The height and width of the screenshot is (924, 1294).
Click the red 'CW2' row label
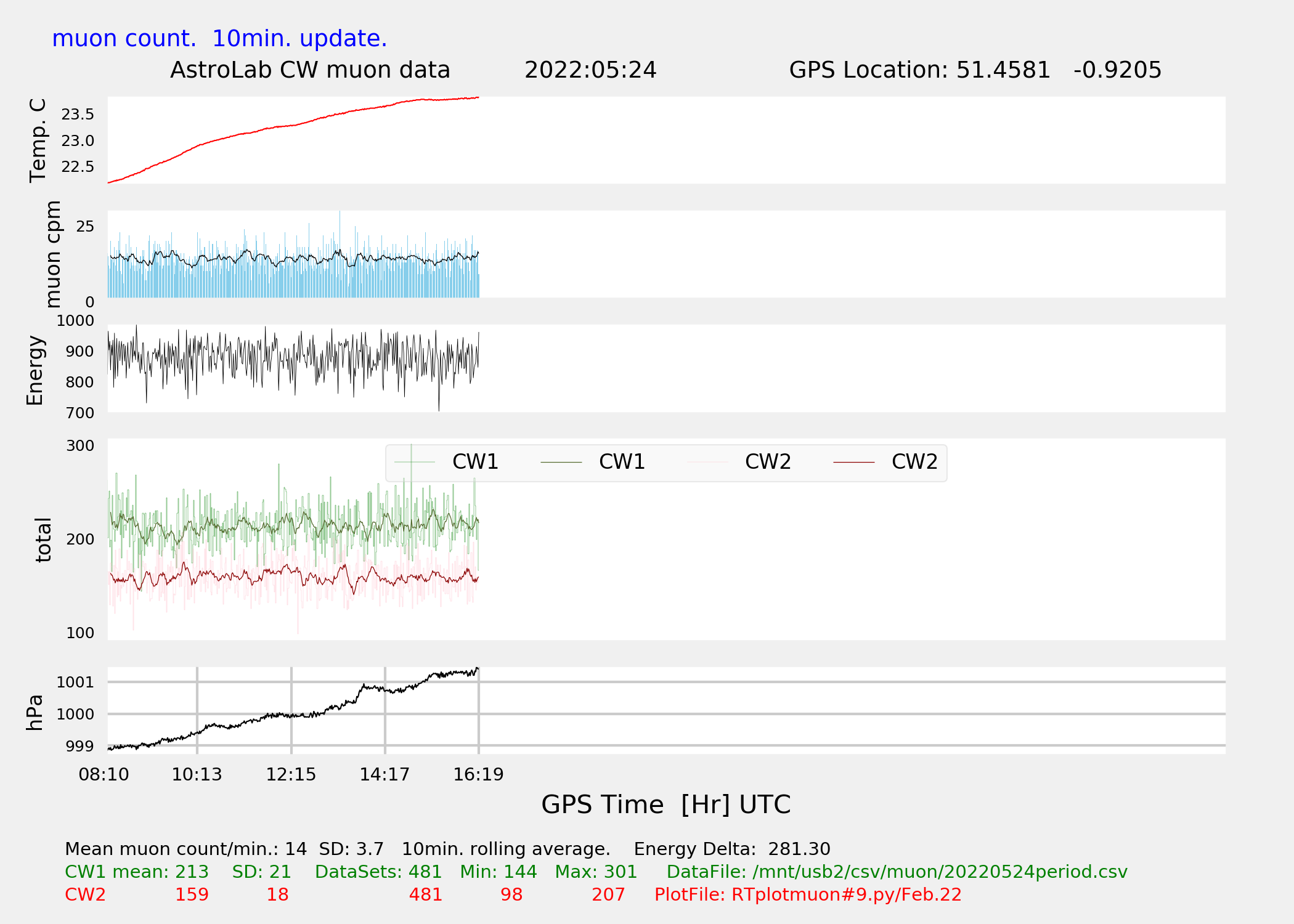[x=86, y=895]
